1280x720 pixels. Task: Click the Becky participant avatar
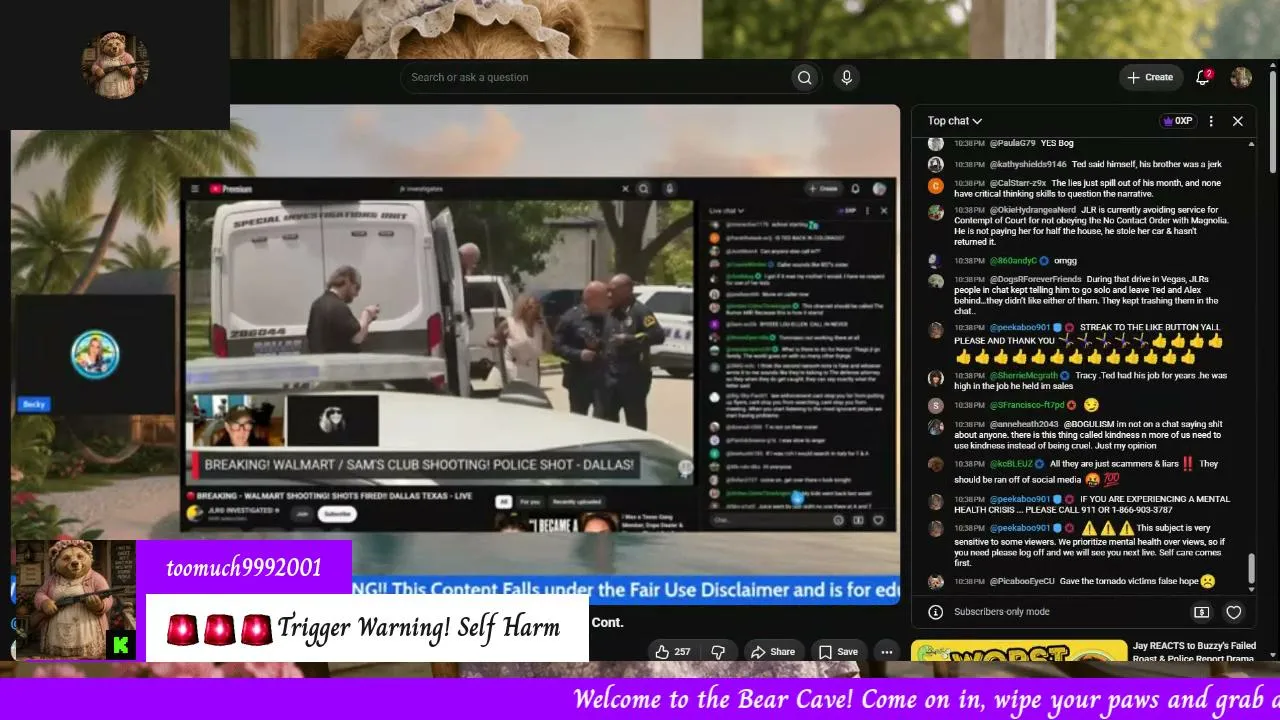(96, 354)
